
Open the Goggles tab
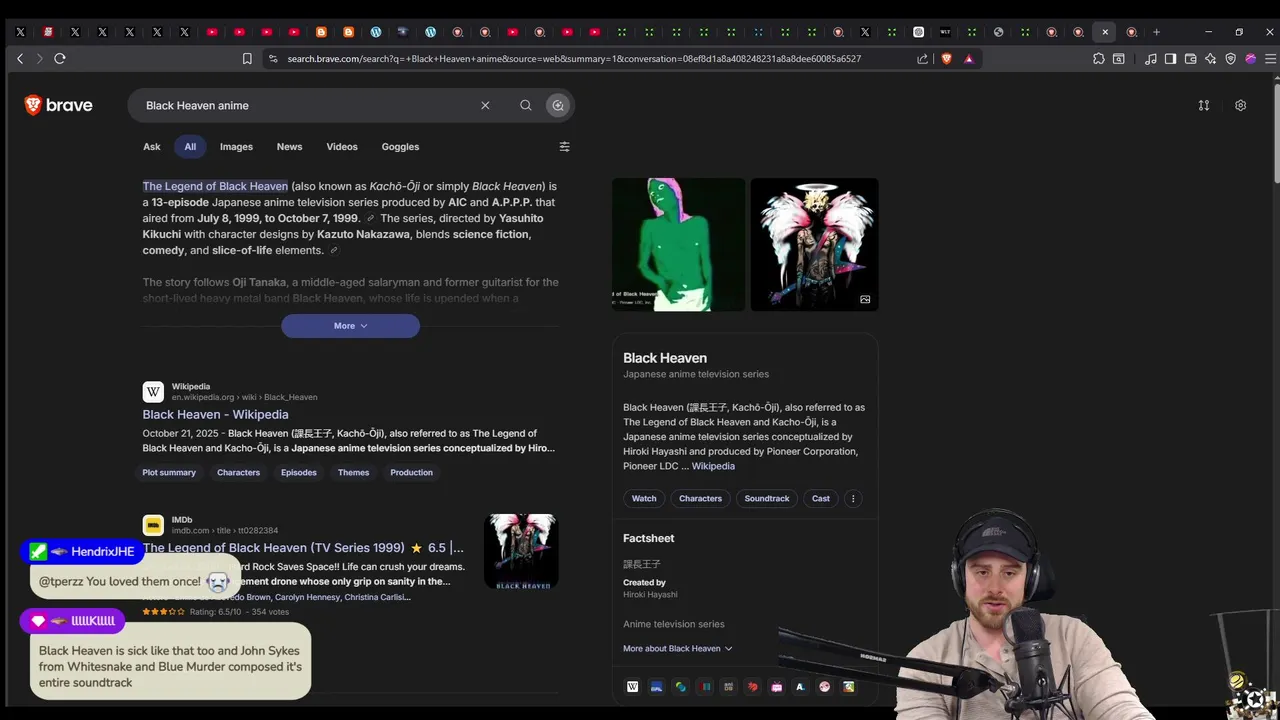tap(400, 147)
